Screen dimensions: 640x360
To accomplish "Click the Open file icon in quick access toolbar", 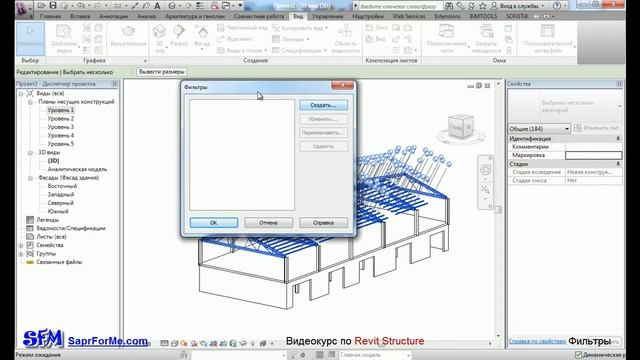I will [x=41, y=6].
